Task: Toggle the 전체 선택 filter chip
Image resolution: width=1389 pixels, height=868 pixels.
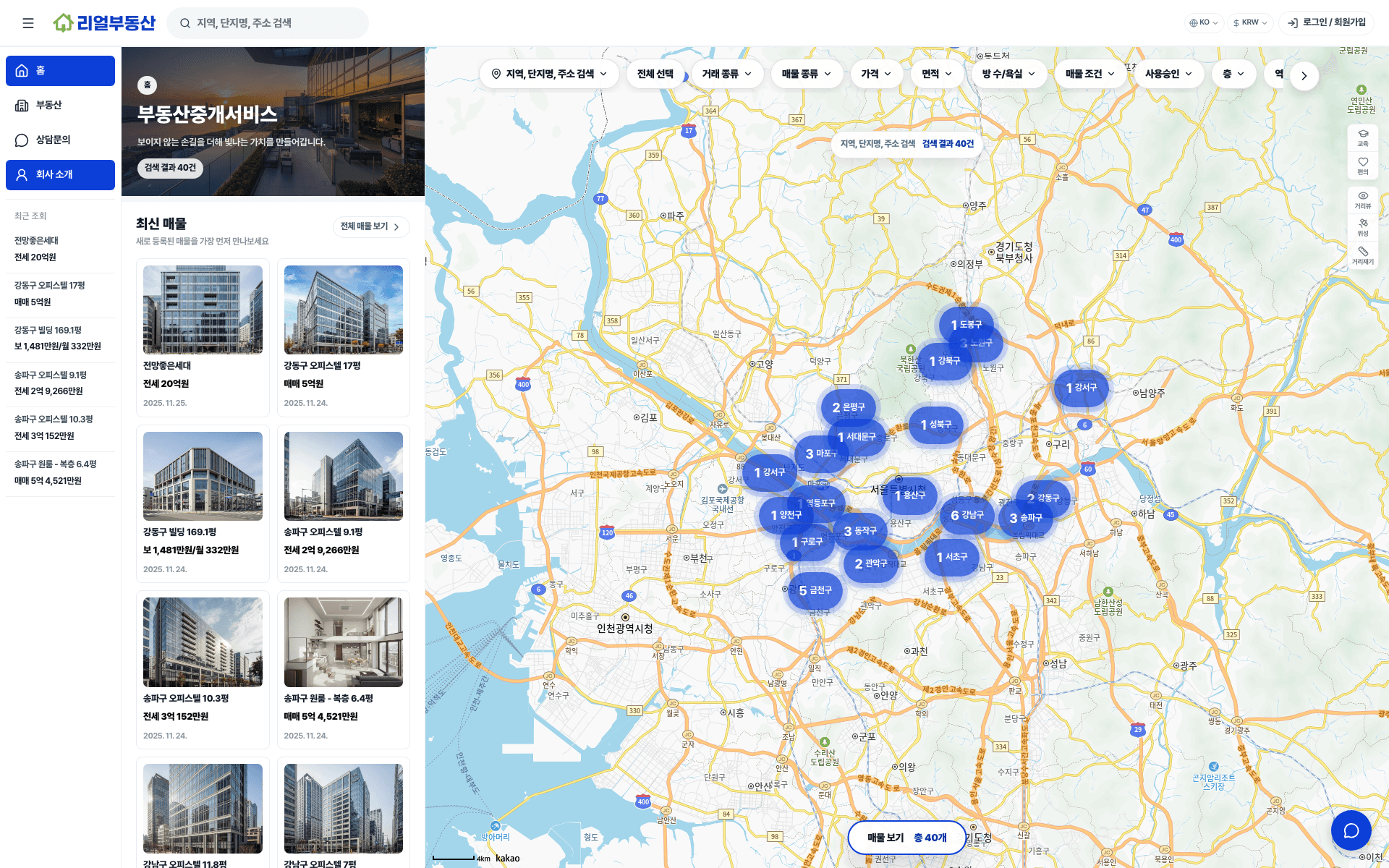Action: coord(655,74)
